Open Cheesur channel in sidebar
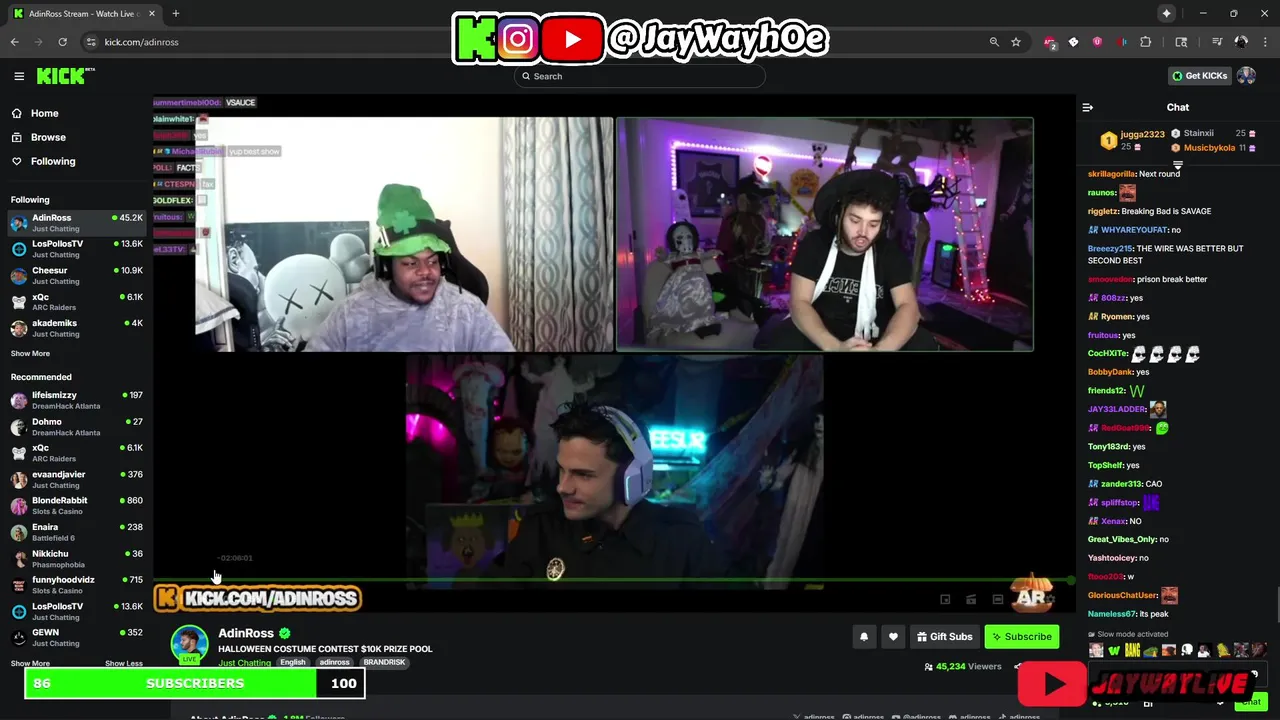 [77, 275]
